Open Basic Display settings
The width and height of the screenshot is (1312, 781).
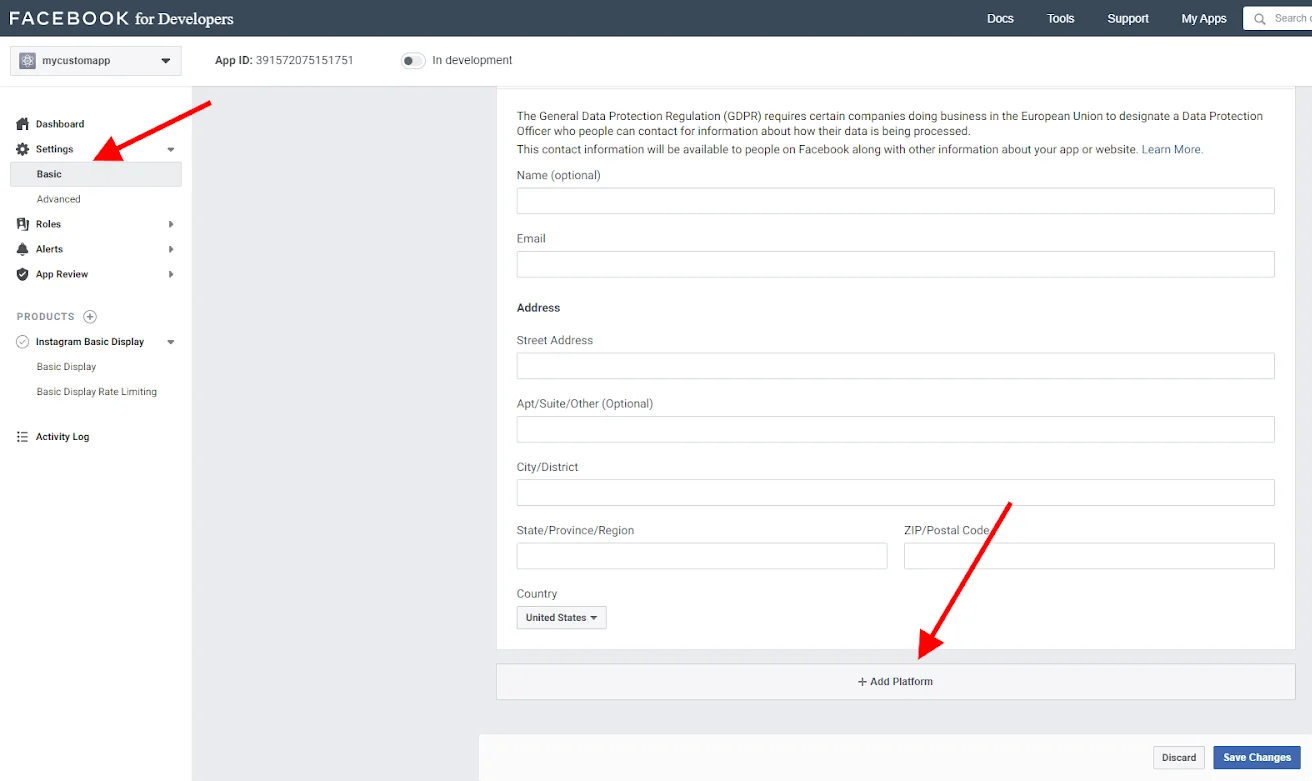coord(66,367)
